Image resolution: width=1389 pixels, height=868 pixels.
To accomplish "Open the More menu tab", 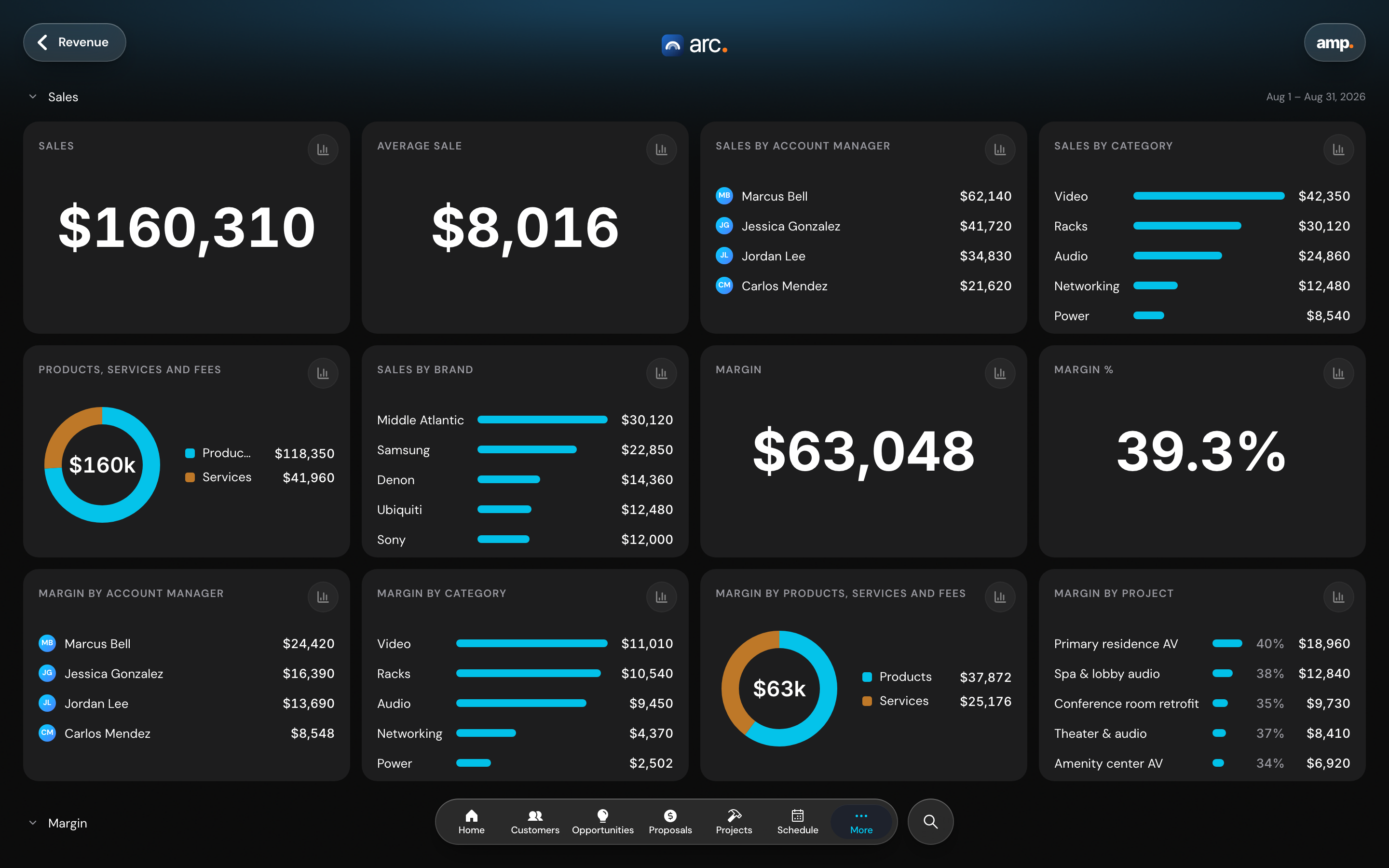I will (861, 822).
